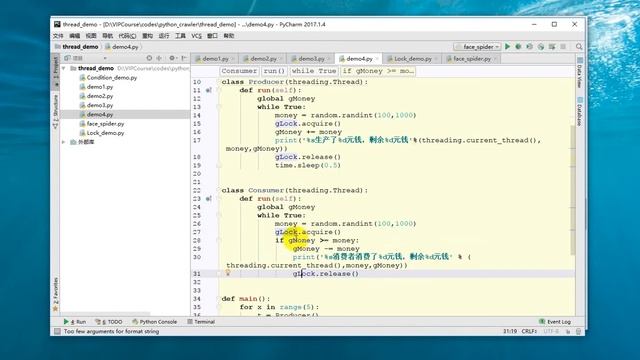Open the UTF-8 encoding selector in the status bar
Screen dimensions: 640x360
[551, 331]
